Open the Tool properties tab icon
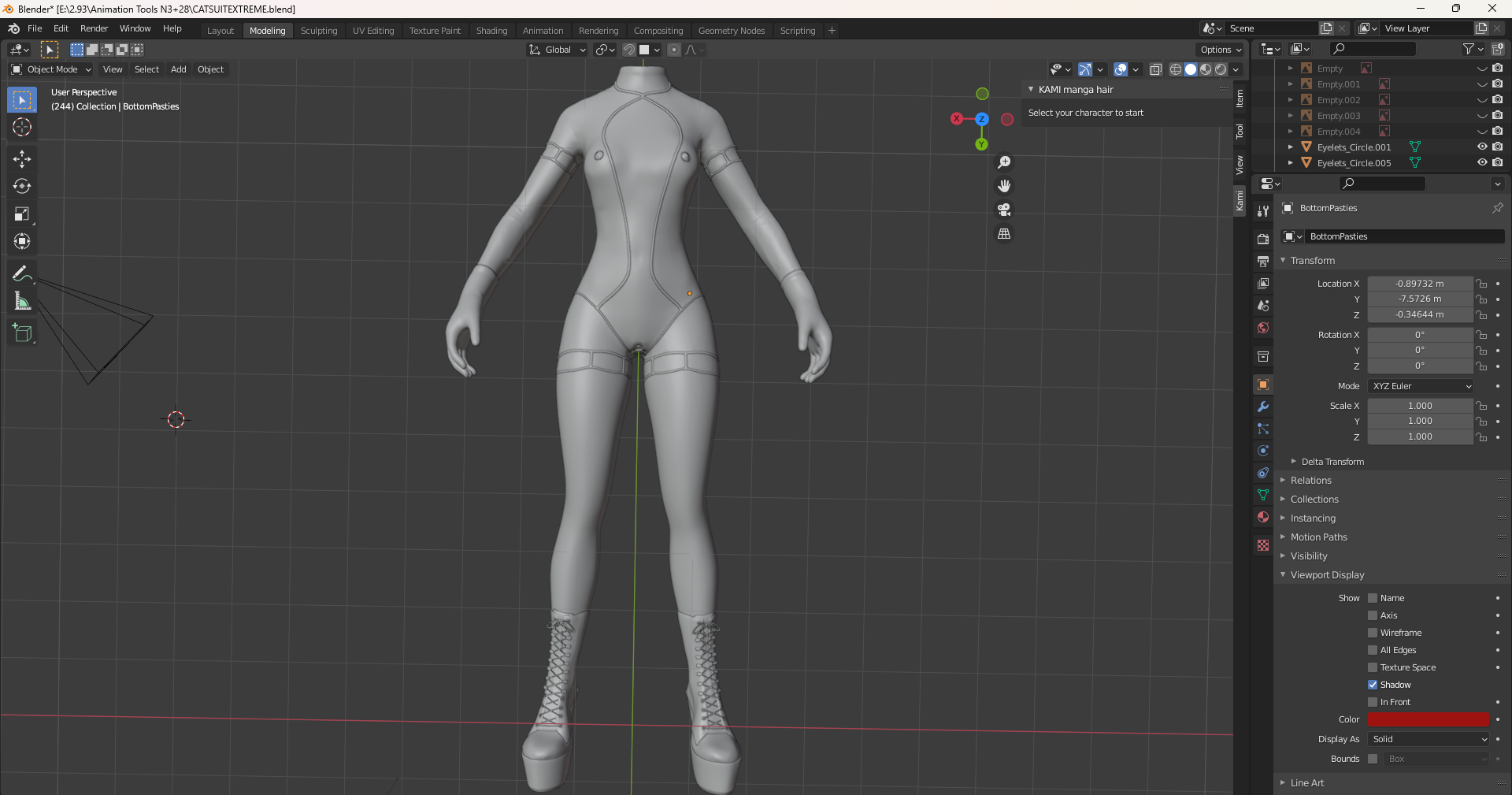This screenshot has height=795, width=1512. (x=1263, y=211)
